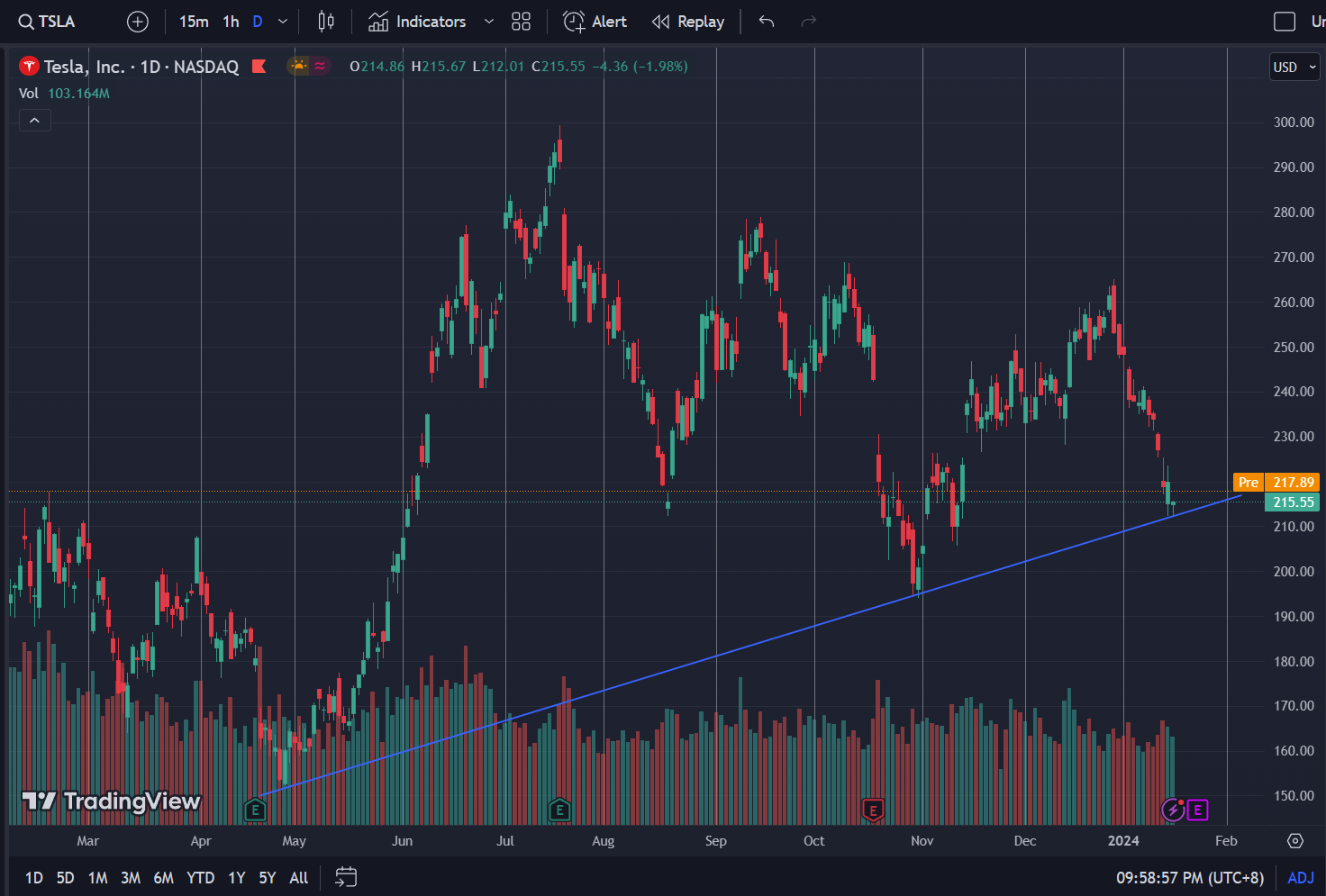Open the Indicators dialog
The width and height of the screenshot is (1326, 896).
(x=417, y=22)
